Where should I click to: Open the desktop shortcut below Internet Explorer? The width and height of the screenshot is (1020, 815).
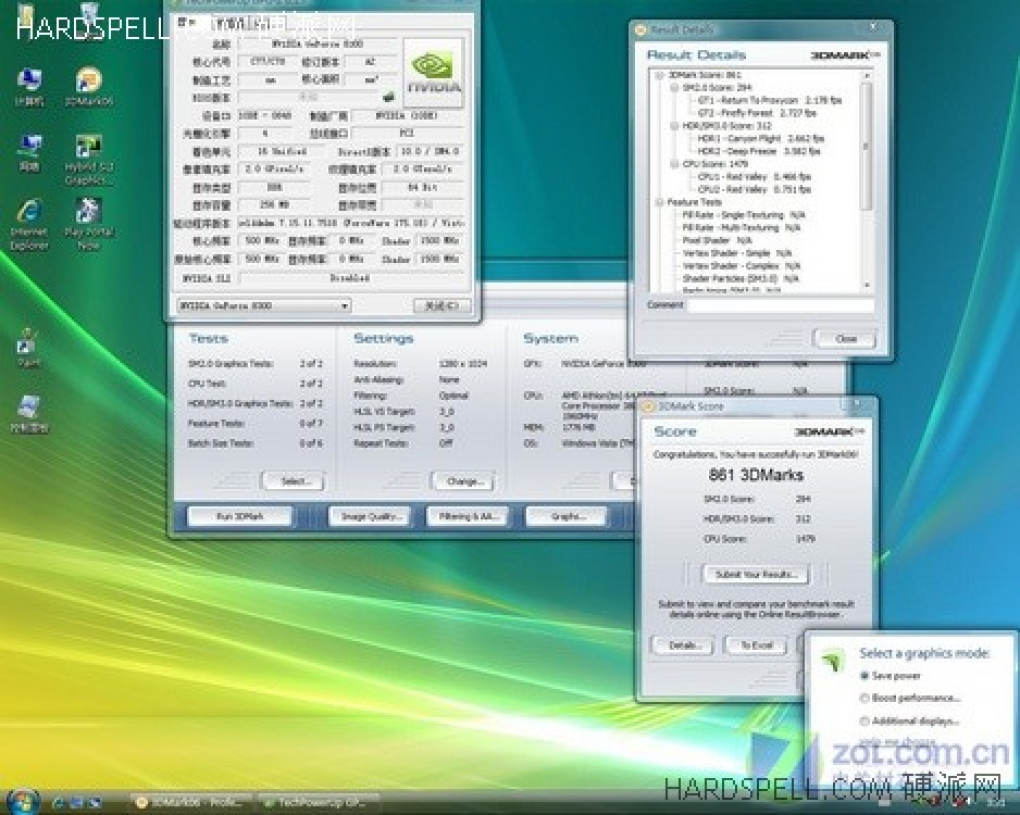[28, 348]
